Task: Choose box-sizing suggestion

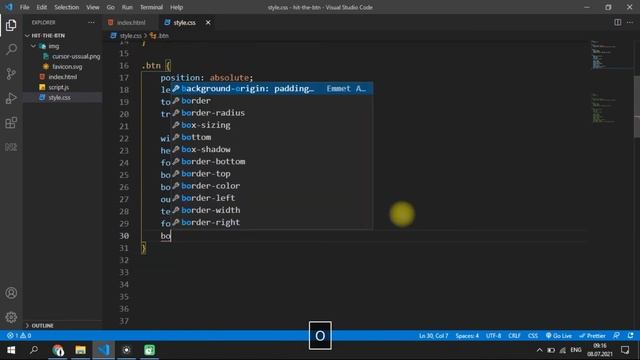Action: coord(271,125)
